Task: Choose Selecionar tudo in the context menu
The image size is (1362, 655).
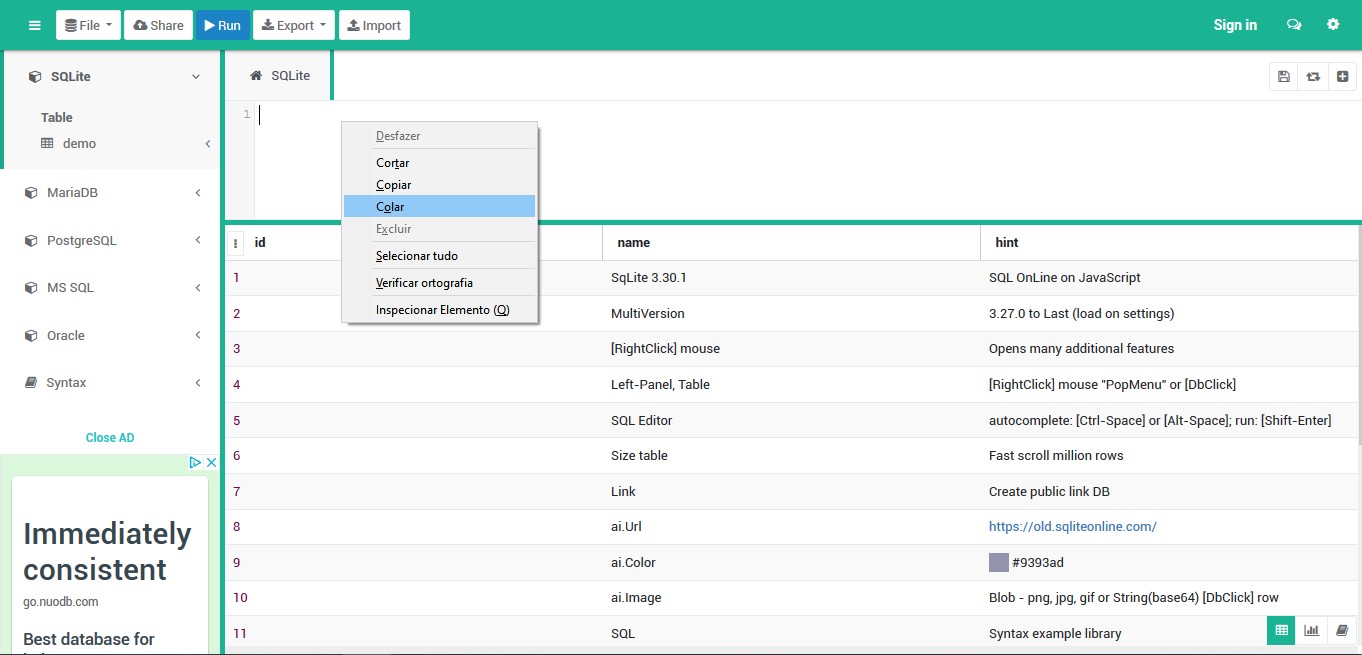Action: click(439, 256)
